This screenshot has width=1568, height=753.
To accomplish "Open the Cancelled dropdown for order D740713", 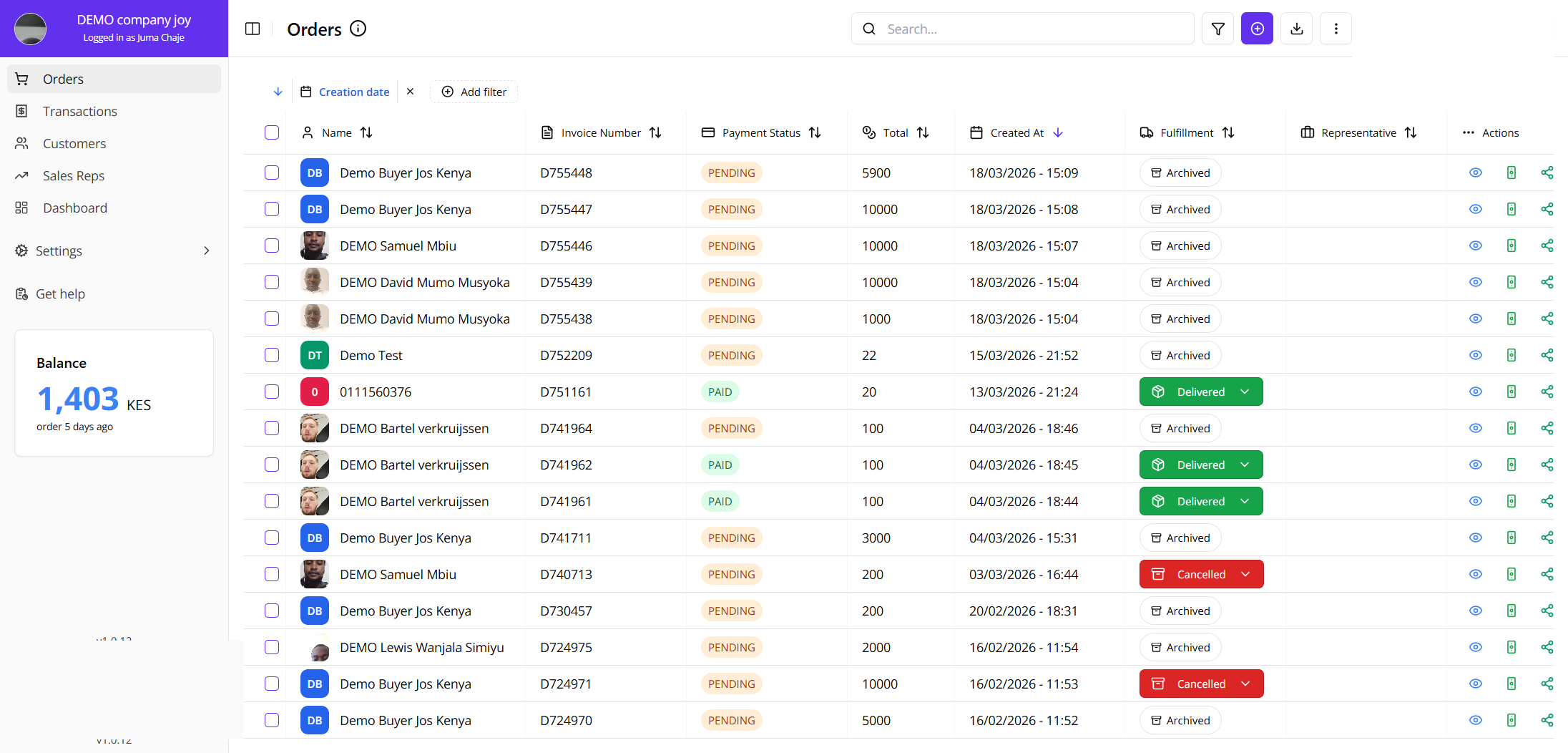I will [1245, 573].
